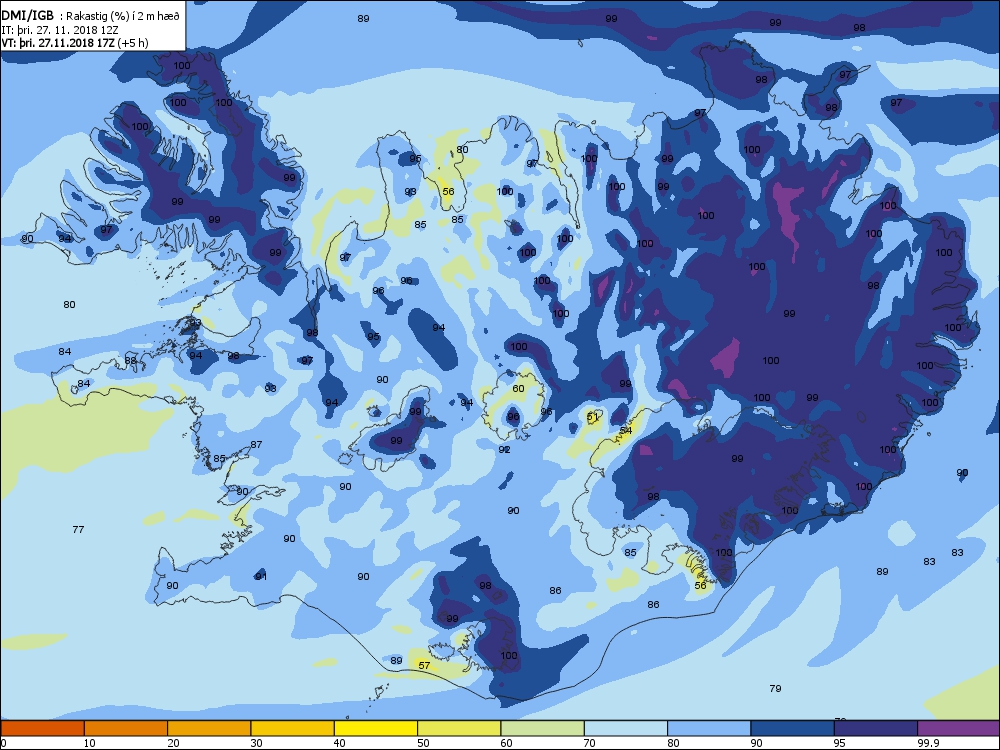Viewport: 1000px width, 750px height.
Task: Click the pale blue 70–80 legend swatch
Action: 626,728
